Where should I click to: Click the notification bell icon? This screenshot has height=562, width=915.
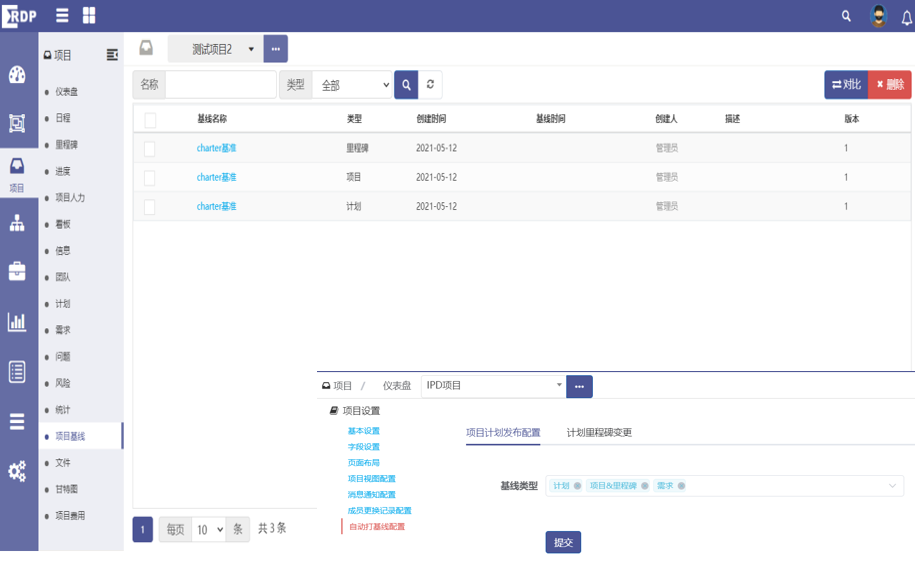click(x=907, y=17)
